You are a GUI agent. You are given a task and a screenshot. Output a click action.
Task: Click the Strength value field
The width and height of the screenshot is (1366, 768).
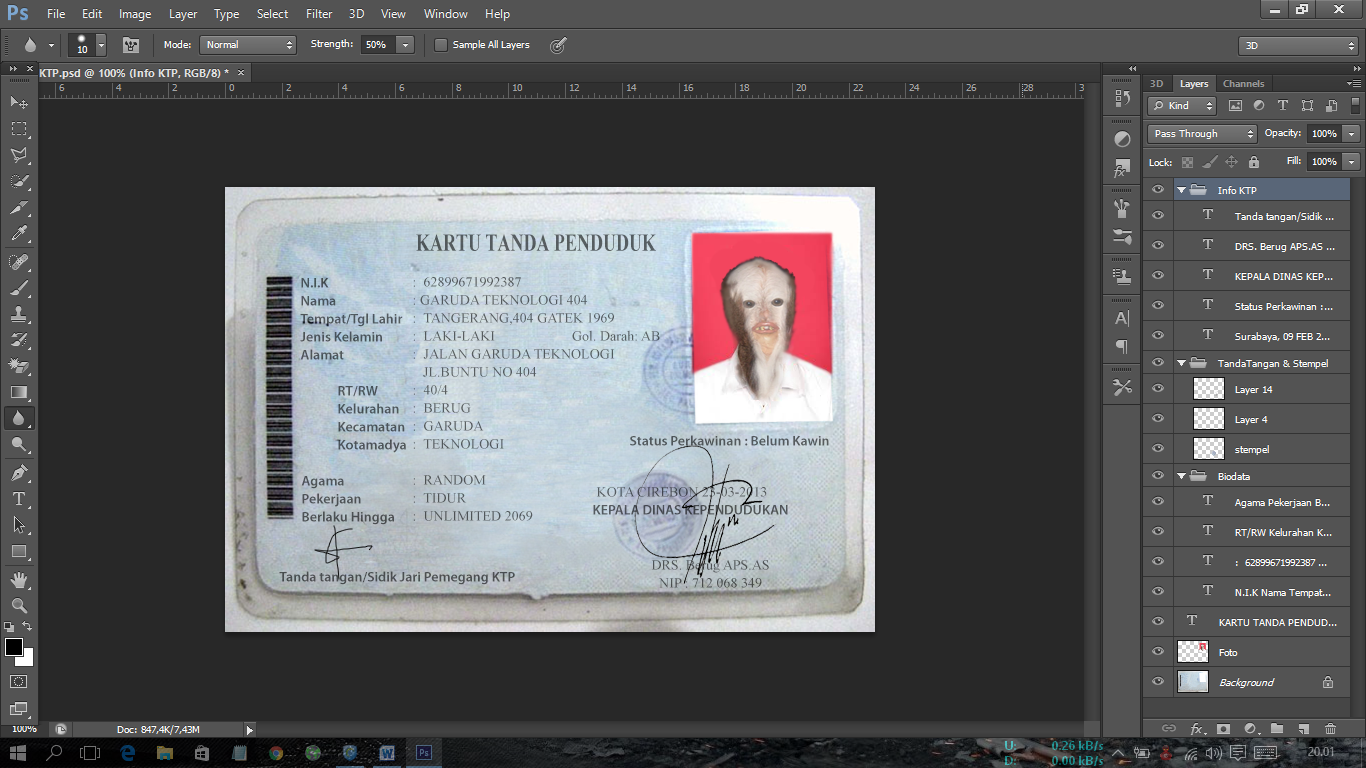pyautogui.click(x=377, y=45)
